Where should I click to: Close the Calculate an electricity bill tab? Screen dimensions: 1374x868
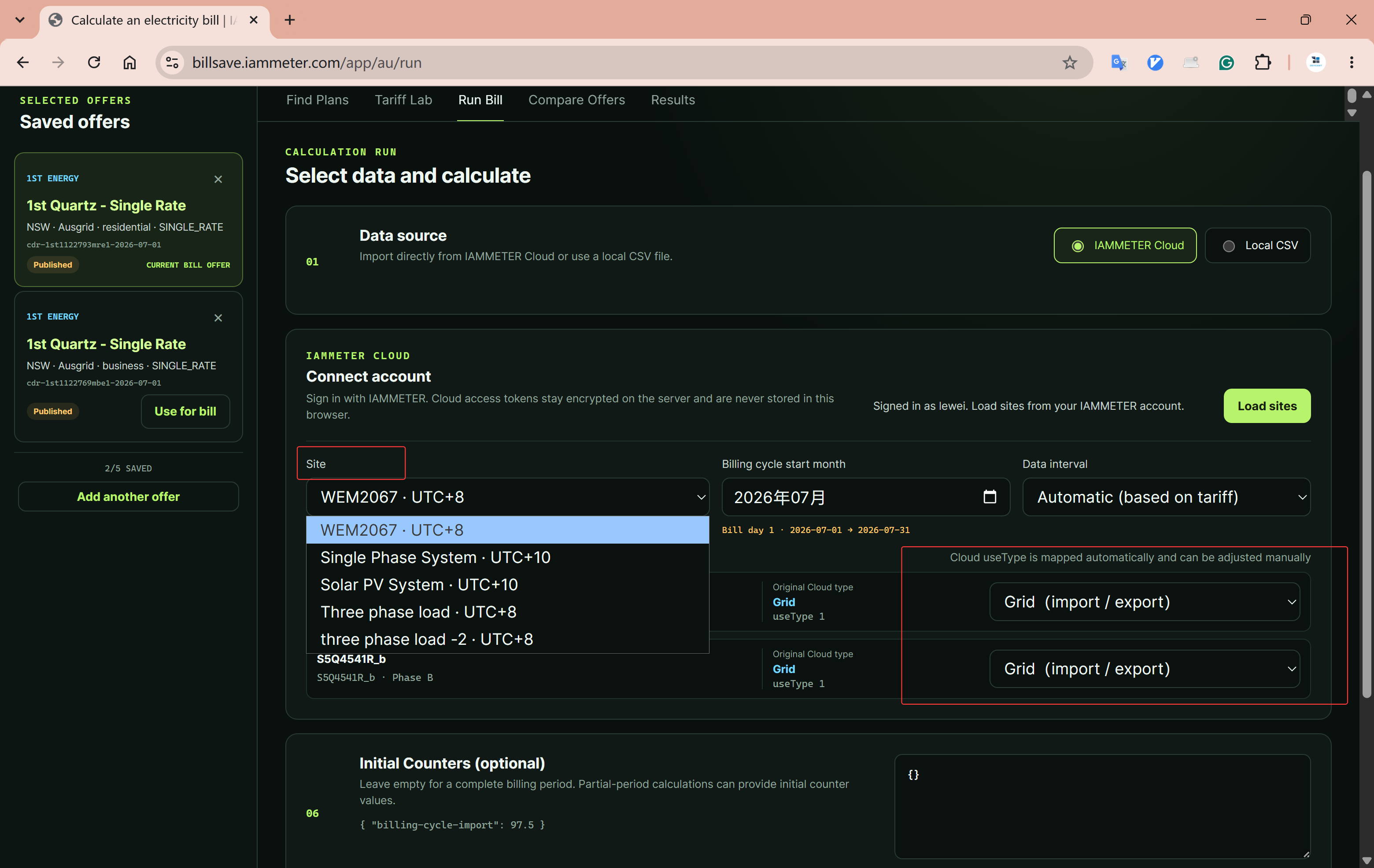(x=254, y=20)
